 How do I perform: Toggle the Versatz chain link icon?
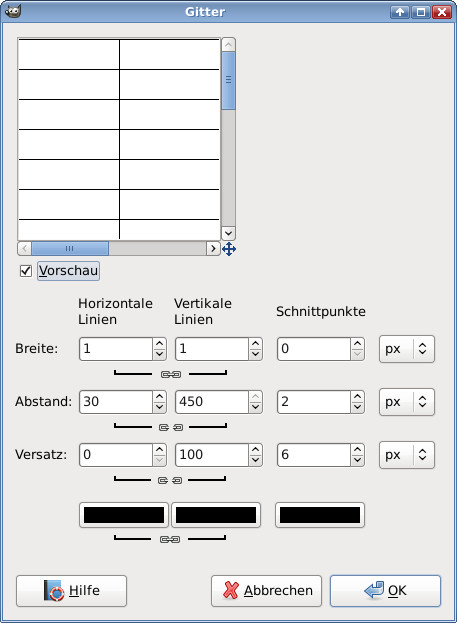170,480
